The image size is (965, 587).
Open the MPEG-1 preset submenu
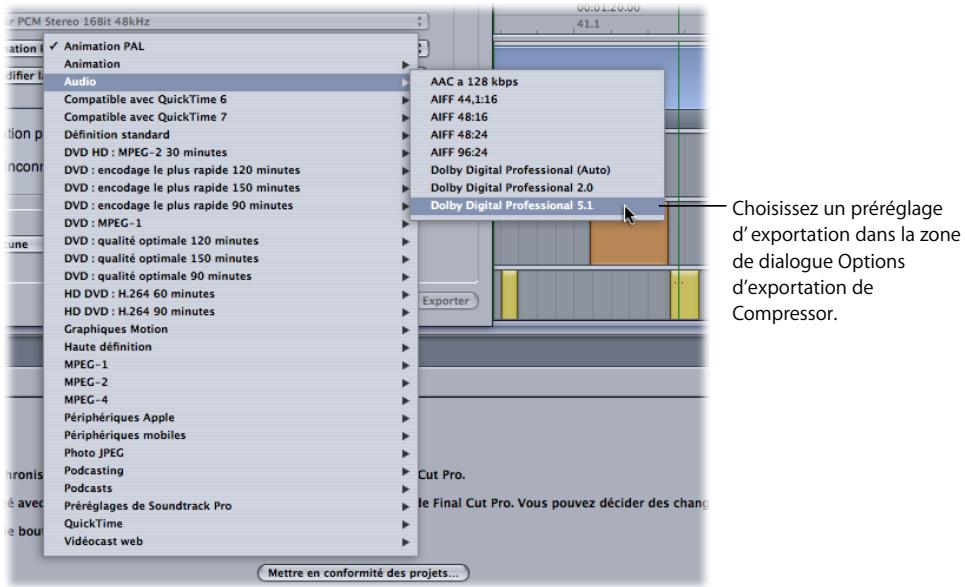point(231,365)
